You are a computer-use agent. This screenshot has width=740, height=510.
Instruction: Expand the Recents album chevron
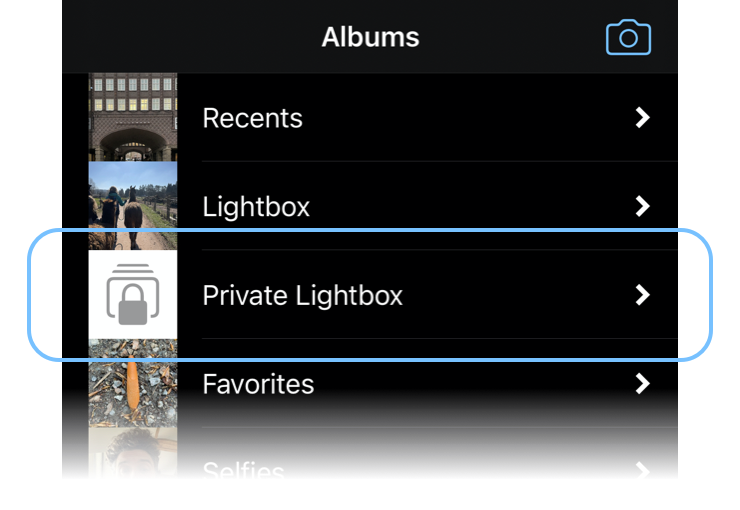tap(643, 118)
